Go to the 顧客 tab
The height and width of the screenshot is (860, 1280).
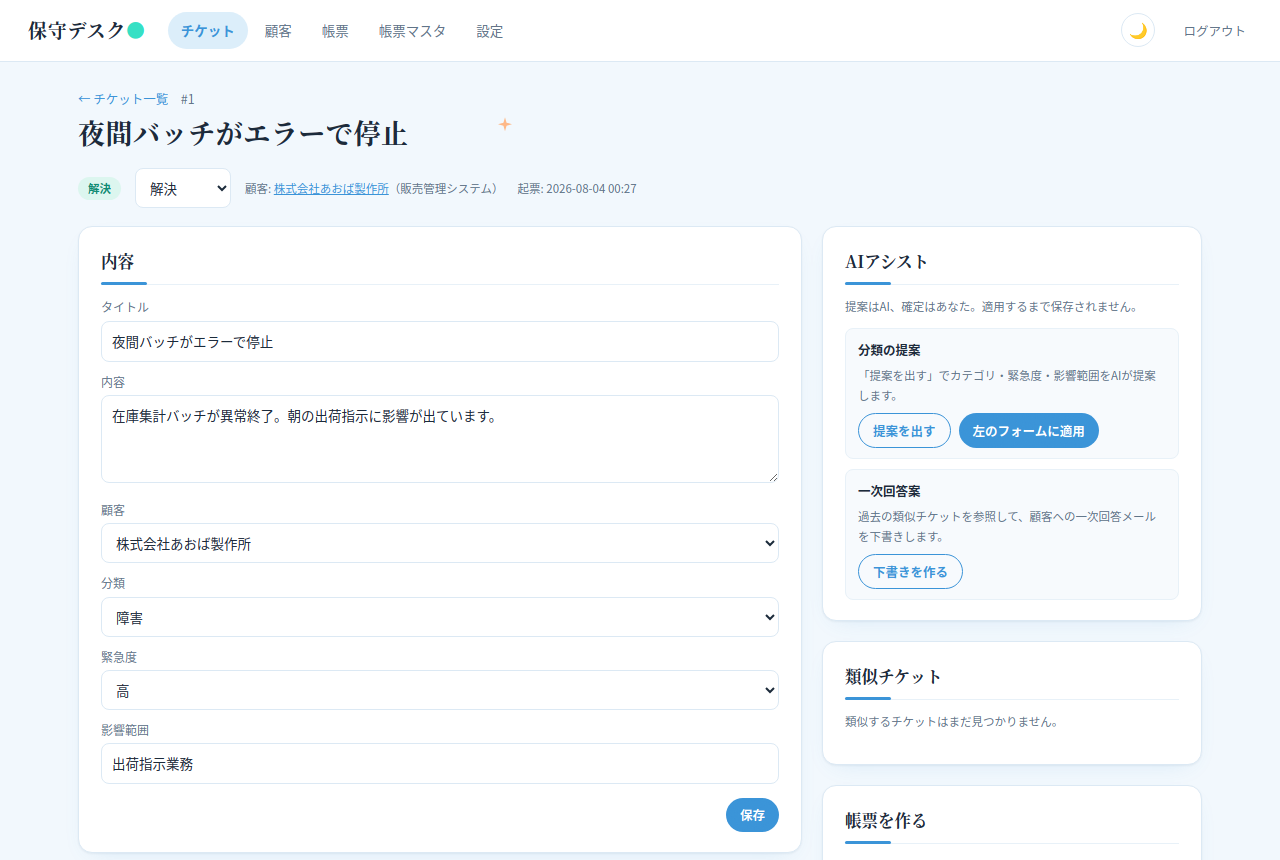point(278,31)
